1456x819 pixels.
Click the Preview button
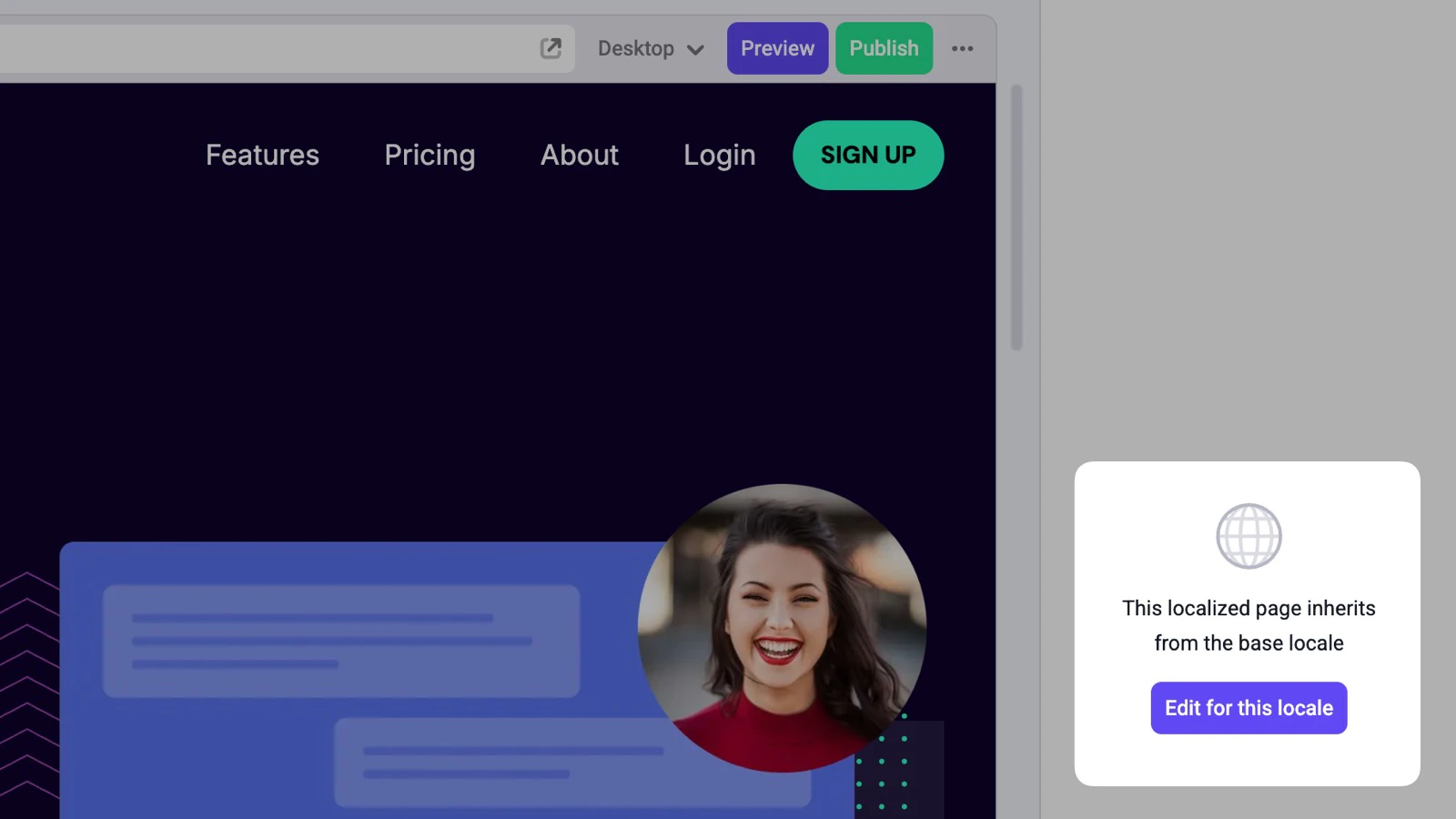tap(776, 48)
